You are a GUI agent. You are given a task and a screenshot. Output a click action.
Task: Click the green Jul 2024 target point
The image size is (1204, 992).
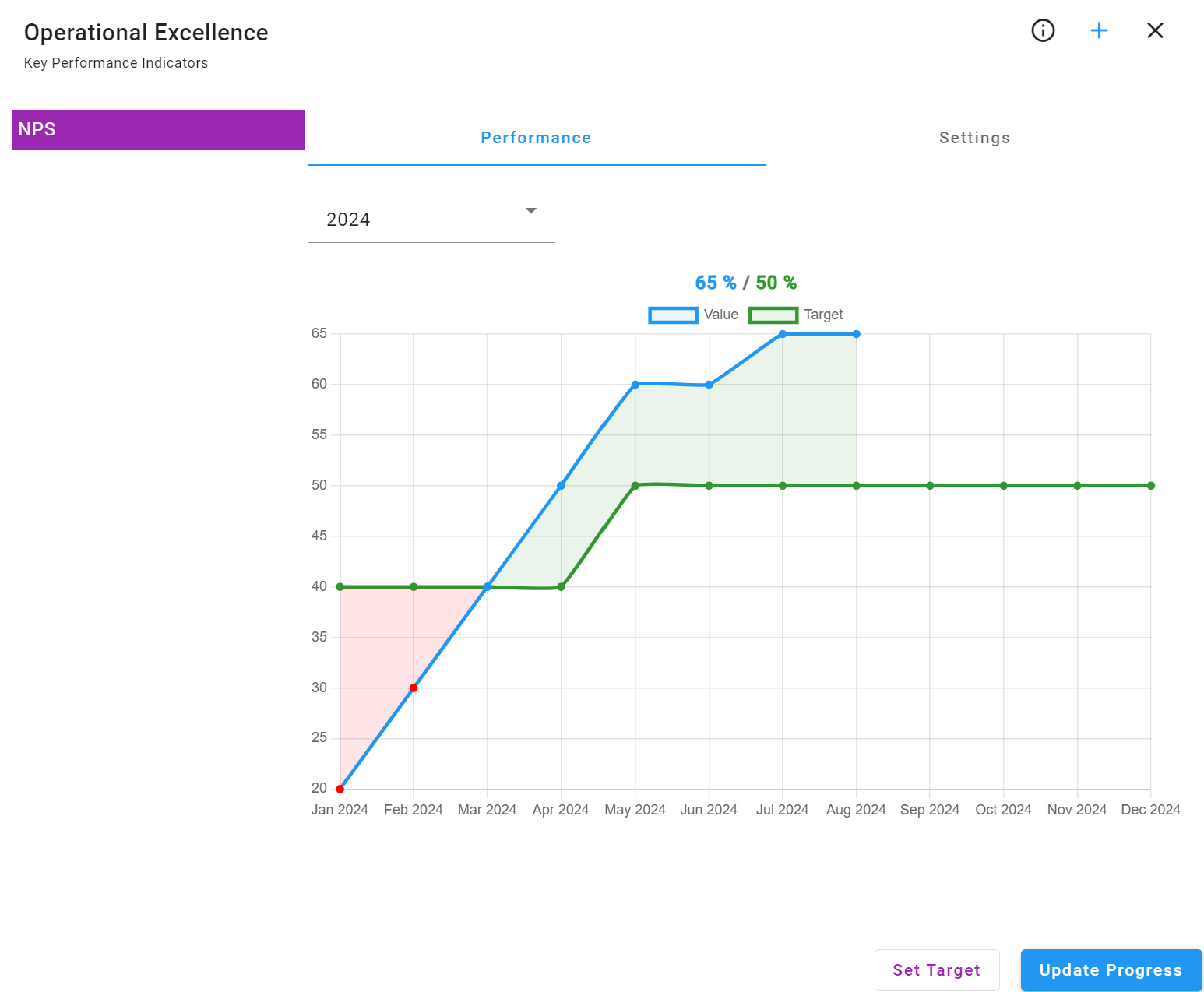coord(783,486)
